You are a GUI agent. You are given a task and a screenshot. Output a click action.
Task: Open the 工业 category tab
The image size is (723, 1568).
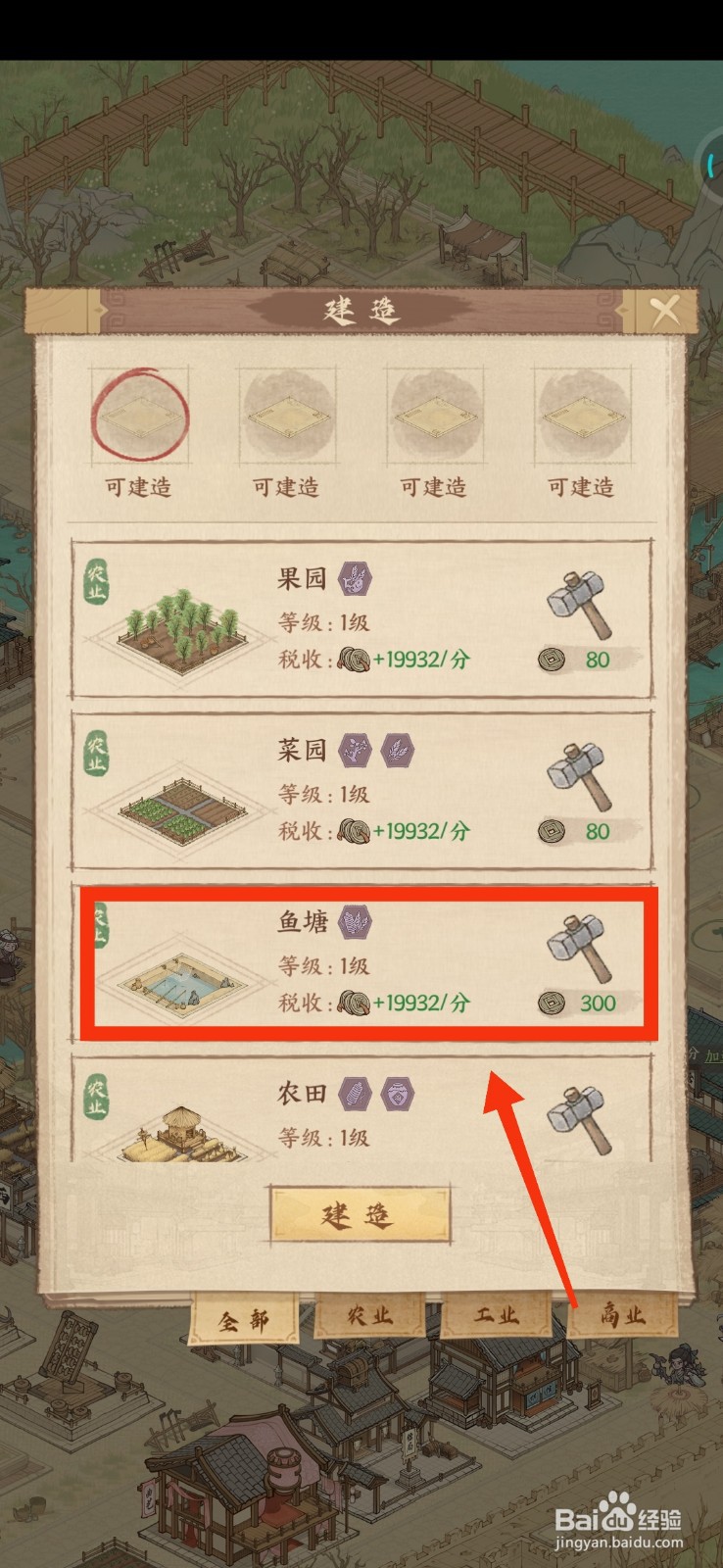[x=497, y=1314]
